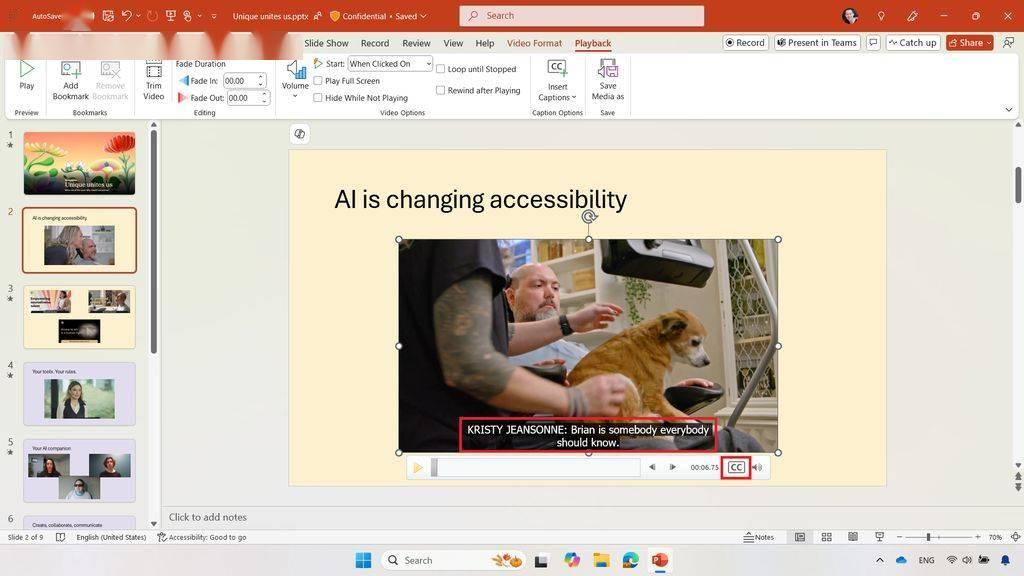
Task: Open the Windows Start menu
Action: (363, 560)
